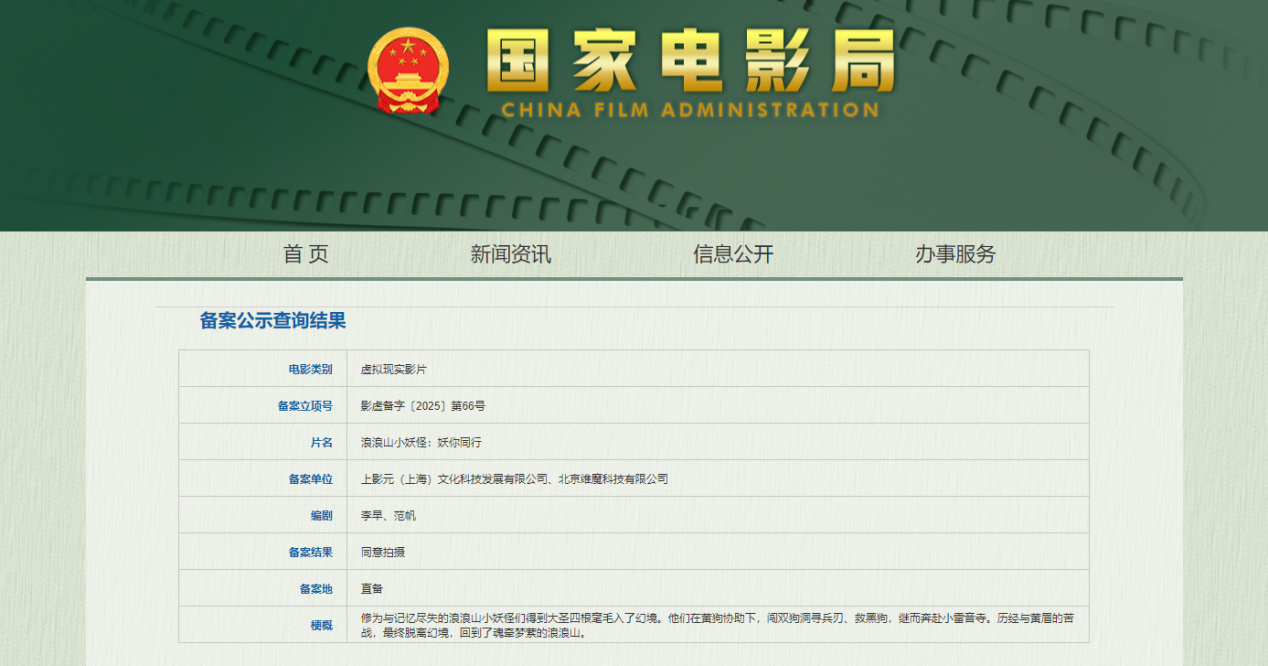Click the 同意拍摄 filing result value
Screen dimensions: 1268x666
(383, 552)
